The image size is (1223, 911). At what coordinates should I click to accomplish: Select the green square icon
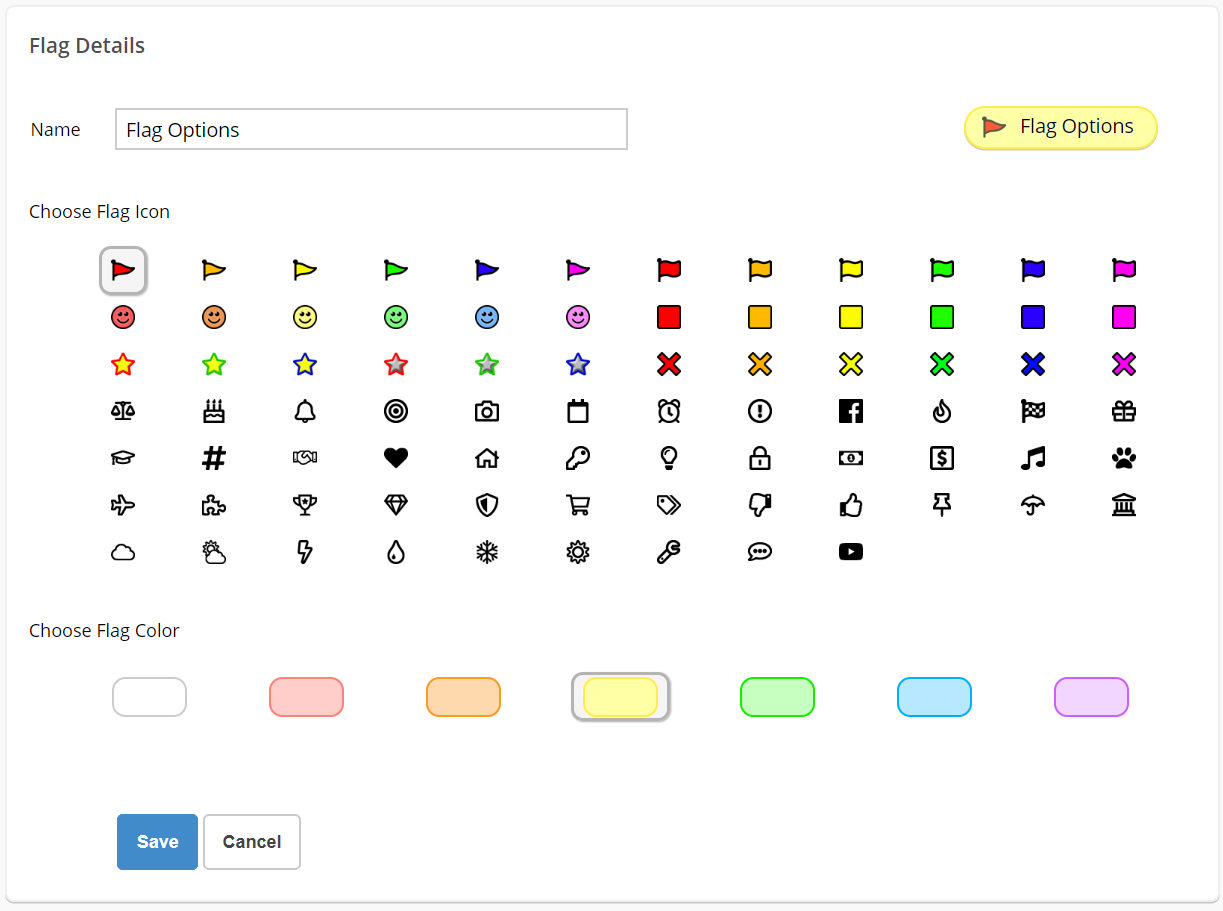pos(942,317)
